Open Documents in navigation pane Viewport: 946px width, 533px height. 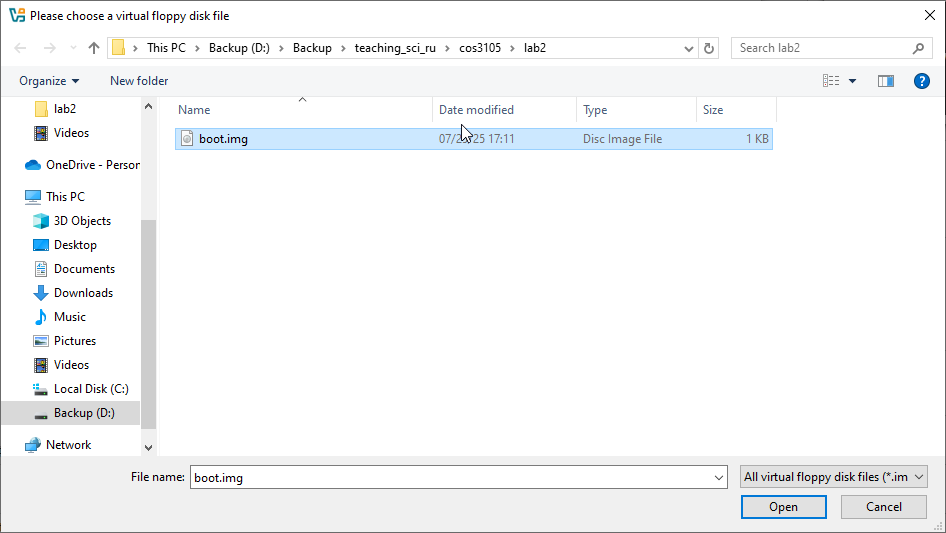pos(84,269)
